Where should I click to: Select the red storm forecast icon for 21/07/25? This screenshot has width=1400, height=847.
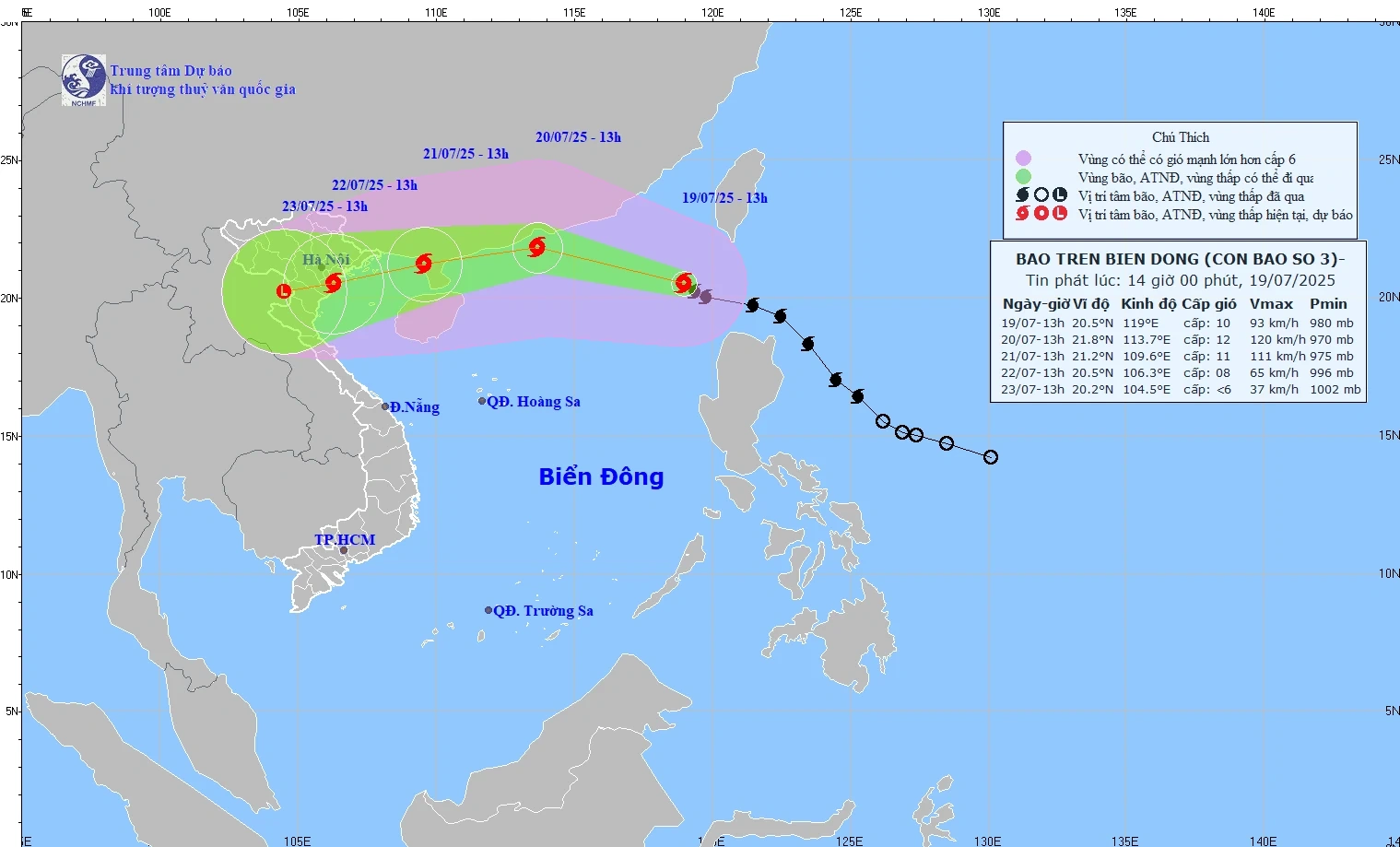(x=423, y=264)
